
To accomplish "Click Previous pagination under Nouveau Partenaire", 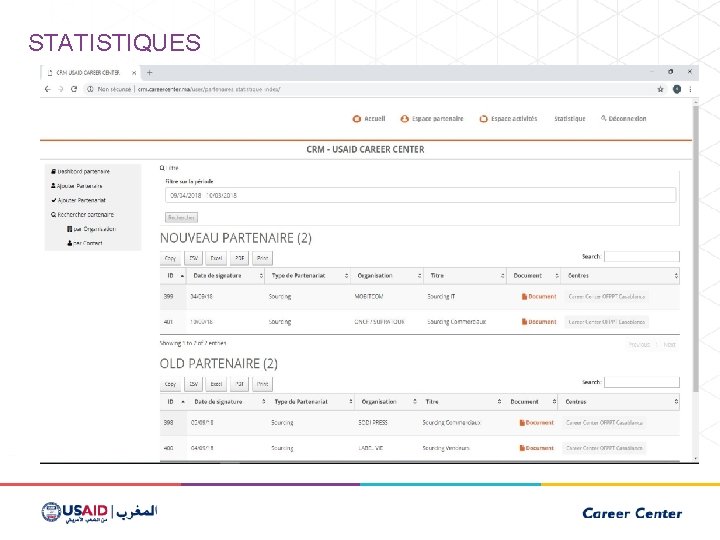I will pos(639,344).
